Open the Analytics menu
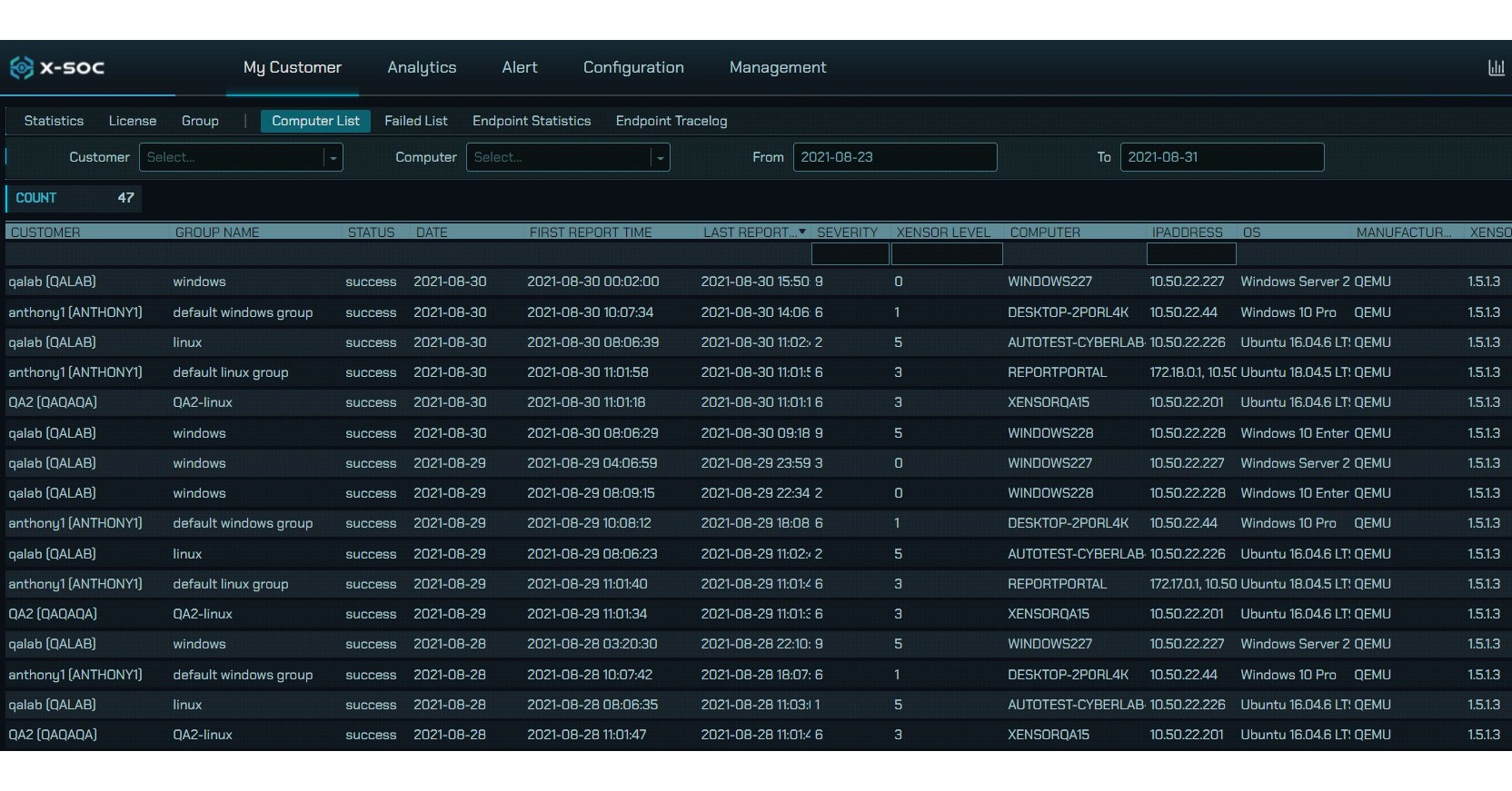Image resolution: width=1512 pixels, height=791 pixels. point(422,67)
